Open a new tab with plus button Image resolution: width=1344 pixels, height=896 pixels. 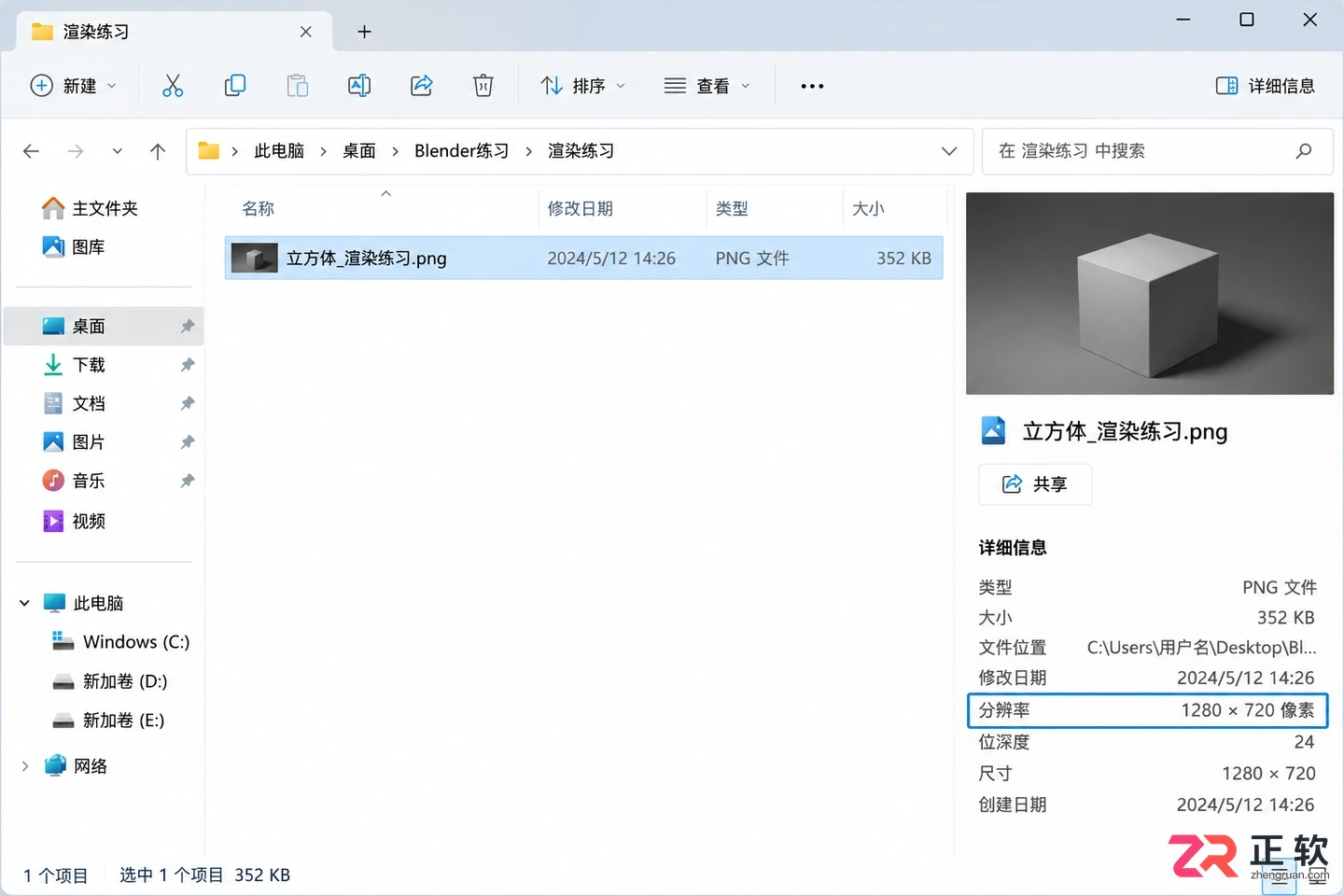(364, 32)
